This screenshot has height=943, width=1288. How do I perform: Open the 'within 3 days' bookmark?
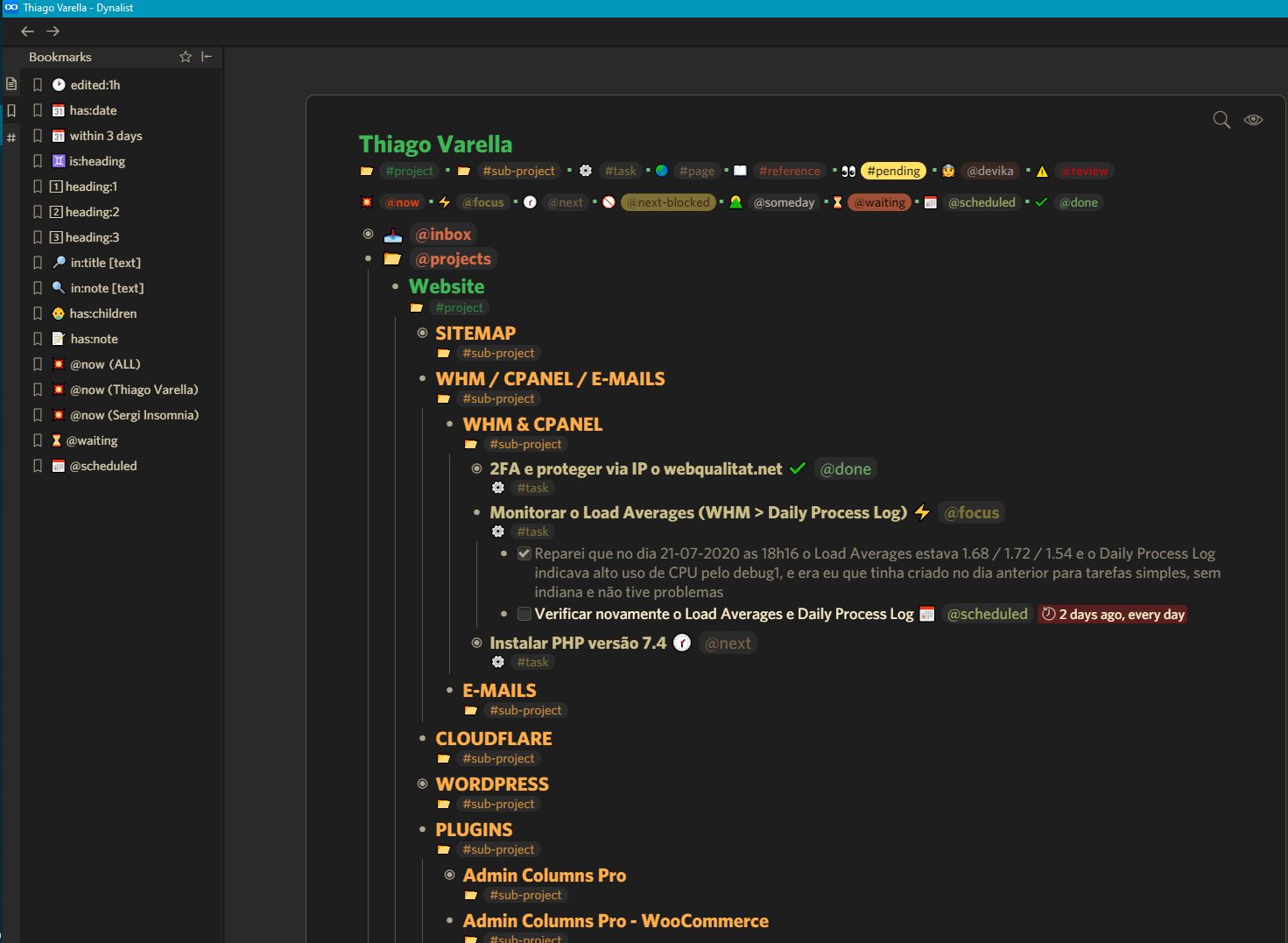pyautogui.click(x=106, y=136)
